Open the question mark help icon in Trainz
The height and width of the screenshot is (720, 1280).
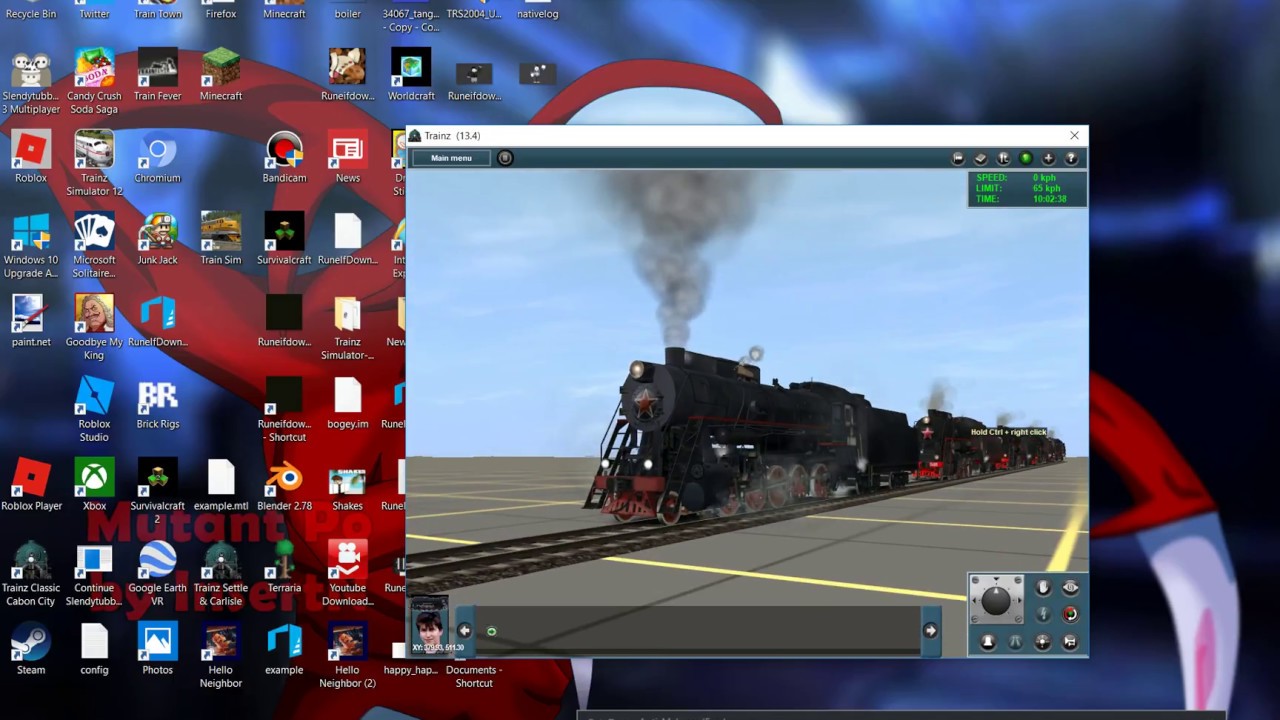tap(1071, 158)
